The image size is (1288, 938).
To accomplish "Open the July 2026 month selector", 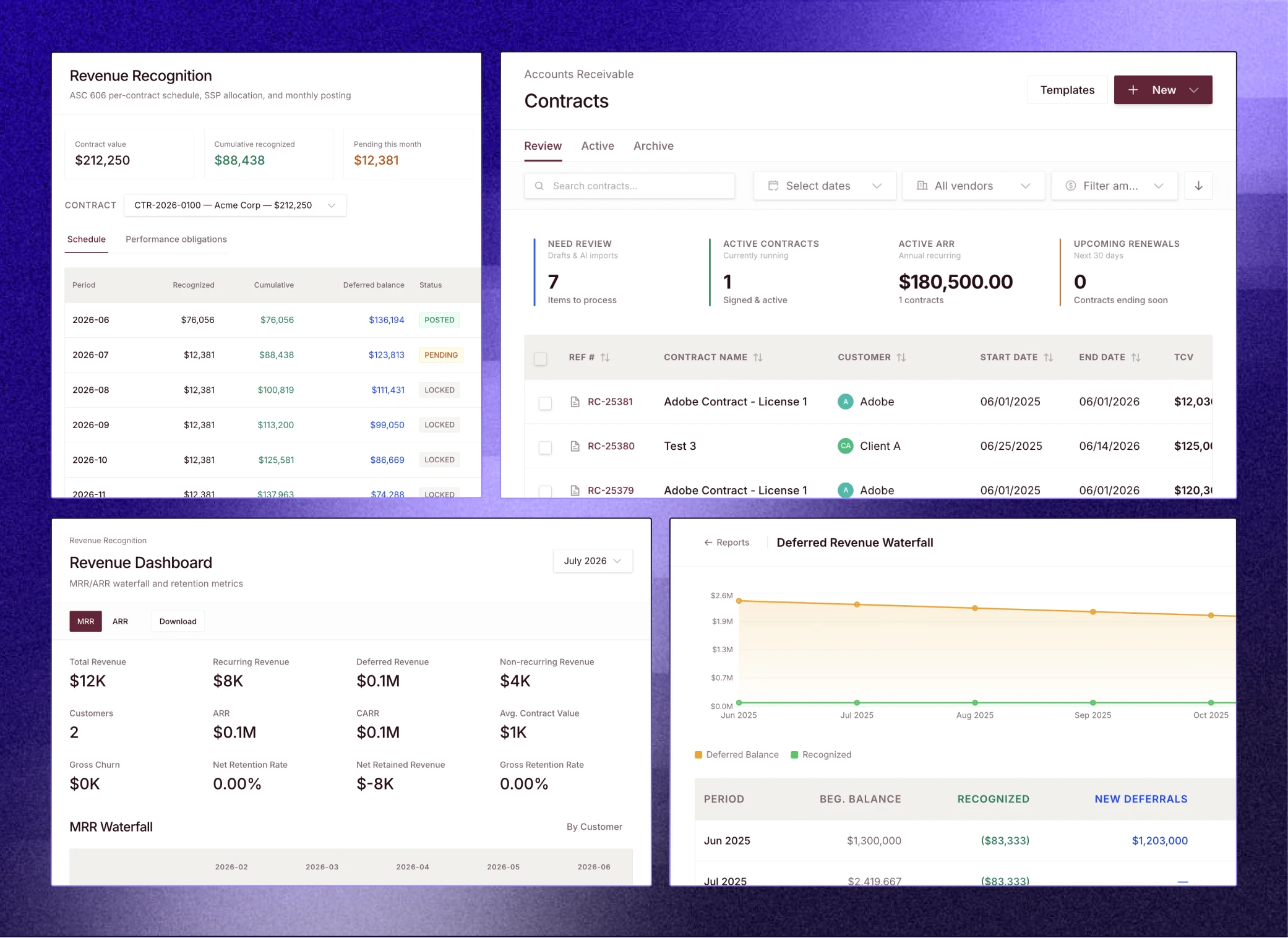I will tap(593, 561).
